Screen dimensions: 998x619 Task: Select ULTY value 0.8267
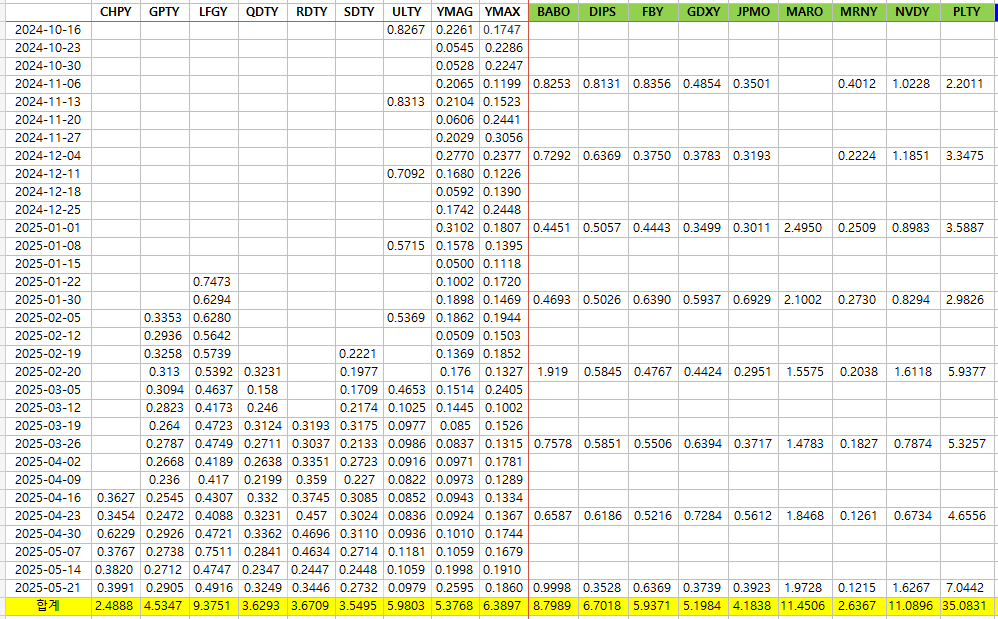[405, 30]
